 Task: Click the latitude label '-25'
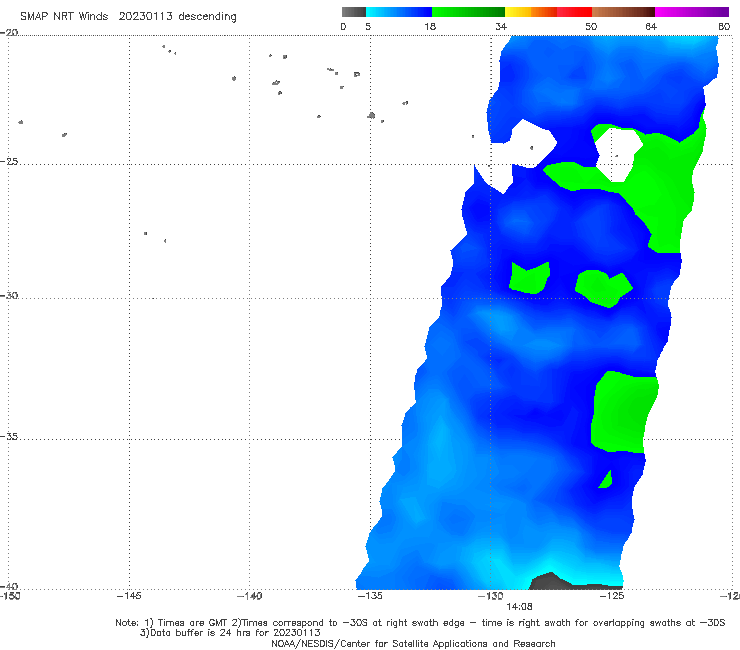pos(9,161)
